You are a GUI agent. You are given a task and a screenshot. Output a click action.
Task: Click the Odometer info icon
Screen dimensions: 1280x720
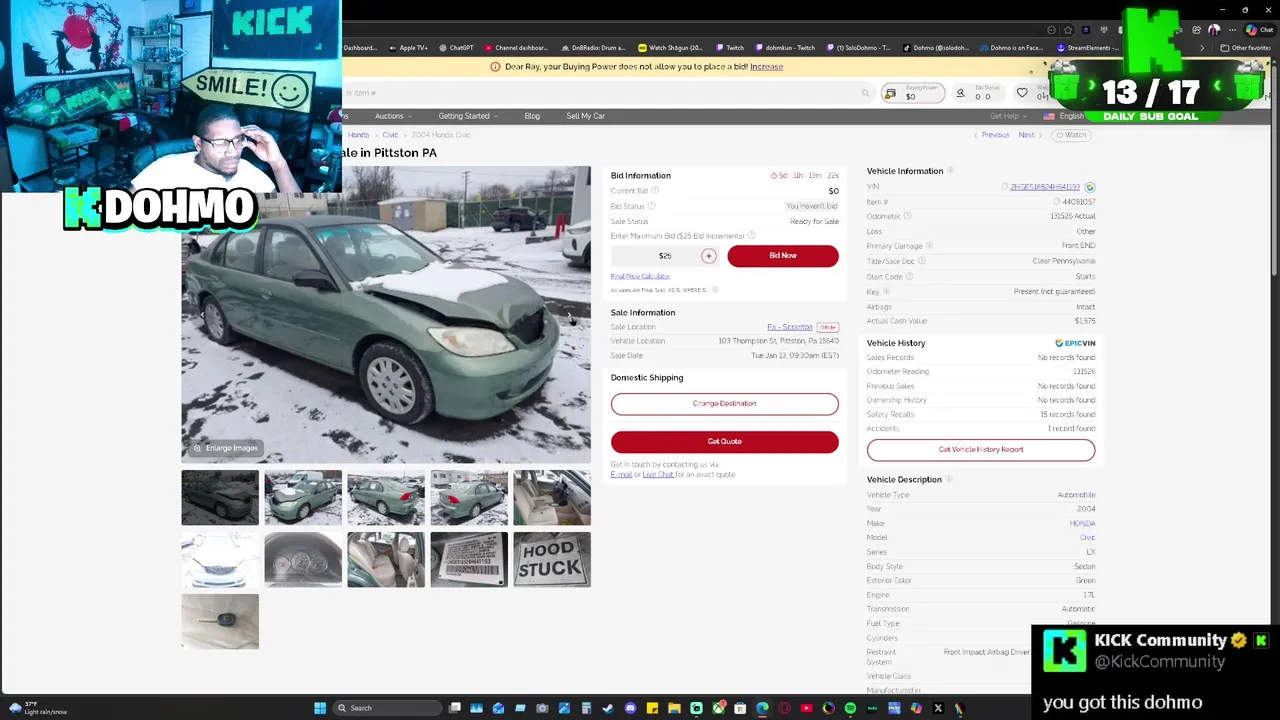coord(907,216)
